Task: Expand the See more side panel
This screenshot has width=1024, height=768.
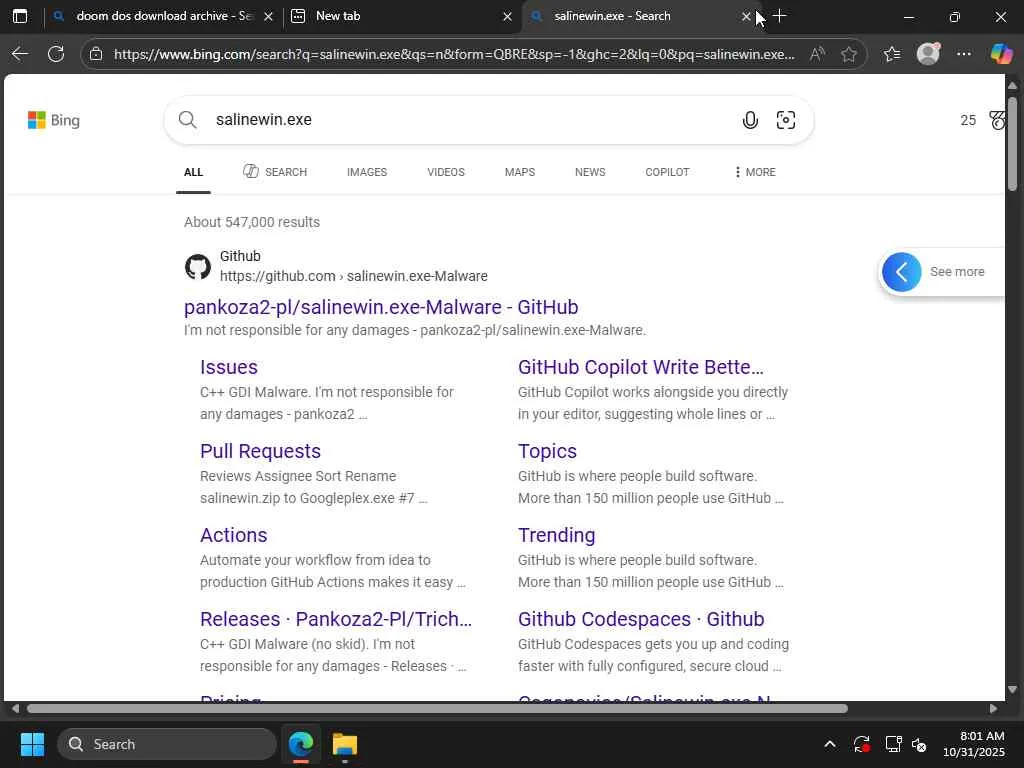Action: pyautogui.click(x=902, y=272)
